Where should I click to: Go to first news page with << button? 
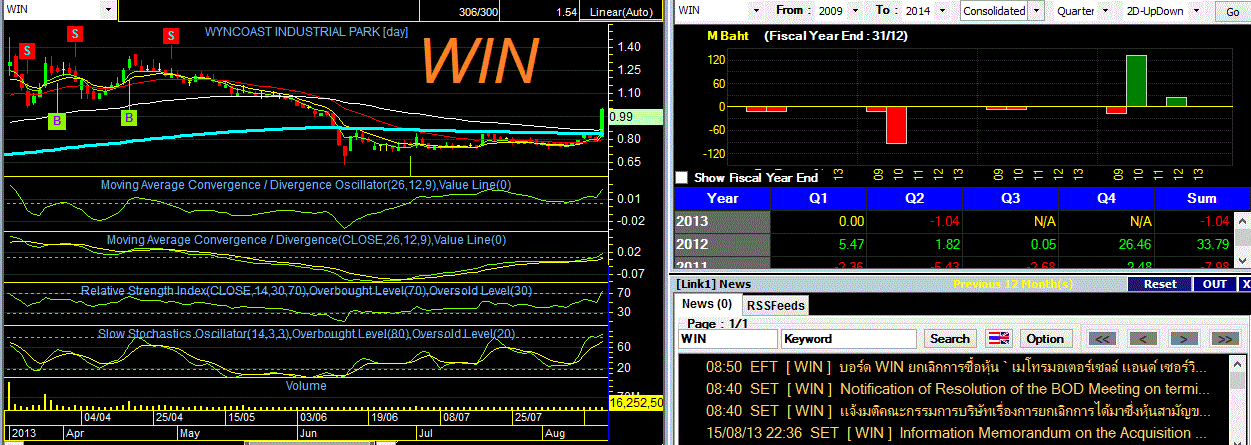pyautogui.click(x=1102, y=338)
